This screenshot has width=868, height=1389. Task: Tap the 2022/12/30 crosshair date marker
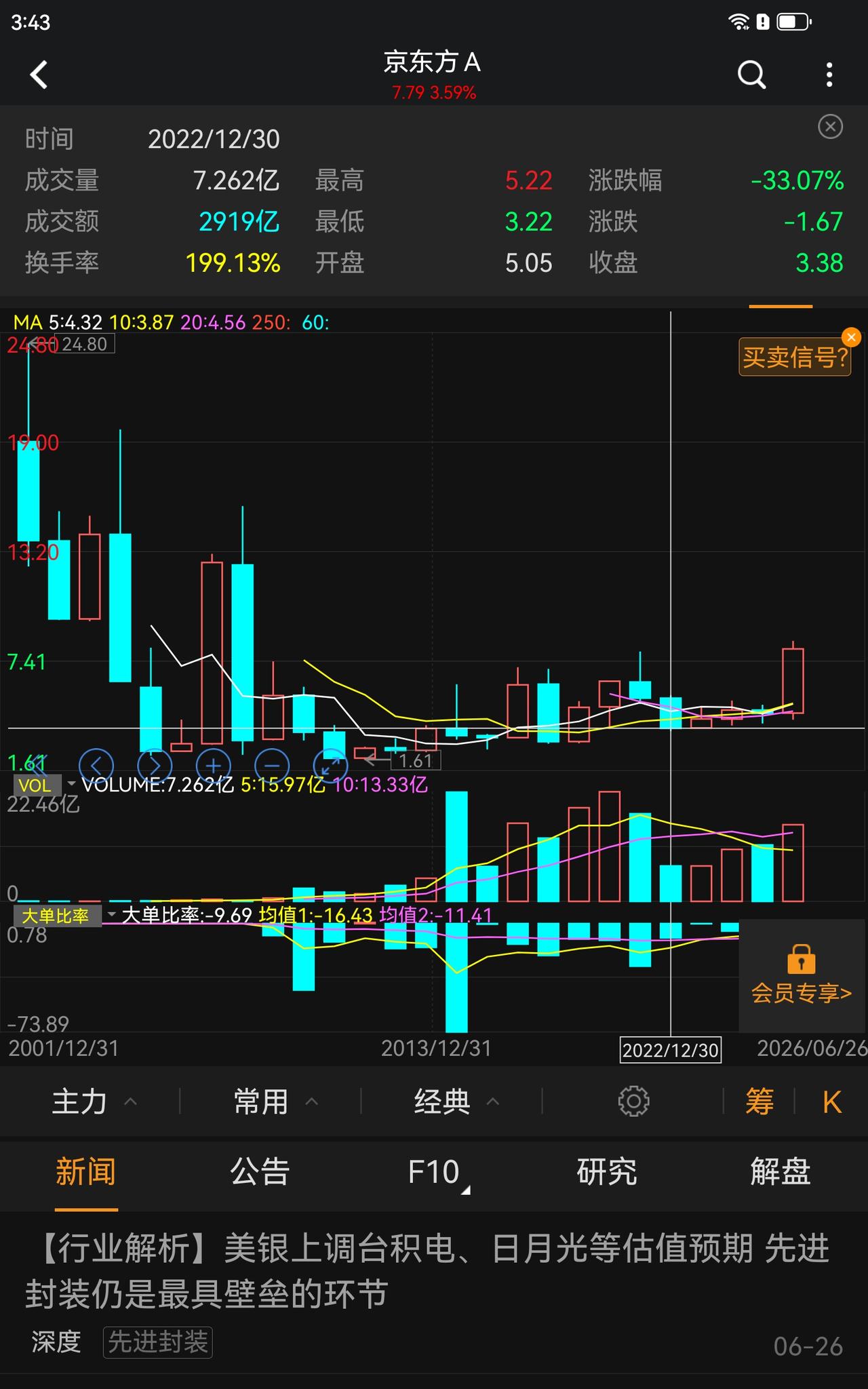(x=670, y=1050)
